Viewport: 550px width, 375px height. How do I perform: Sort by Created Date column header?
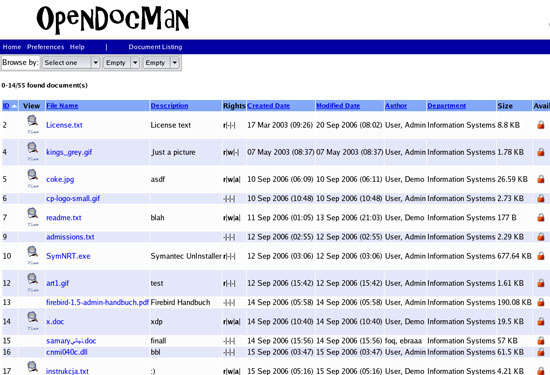click(x=268, y=106)
